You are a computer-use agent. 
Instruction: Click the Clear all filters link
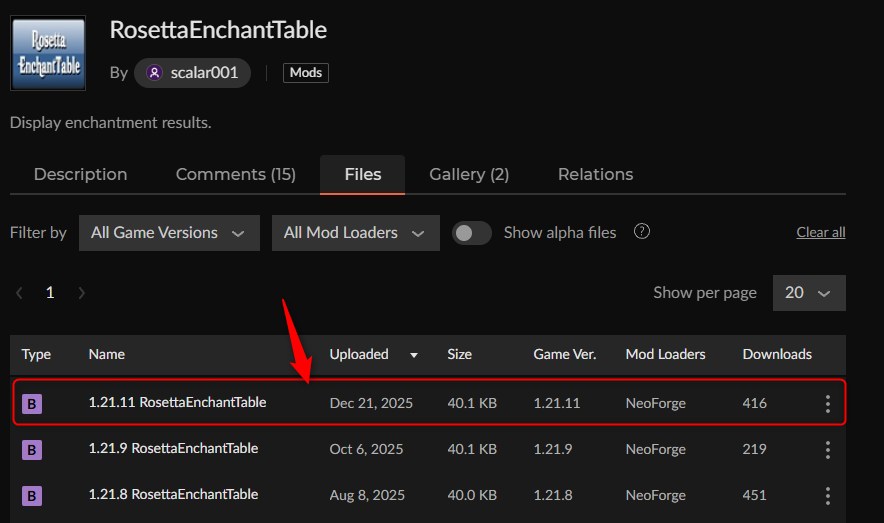(820, 233)
